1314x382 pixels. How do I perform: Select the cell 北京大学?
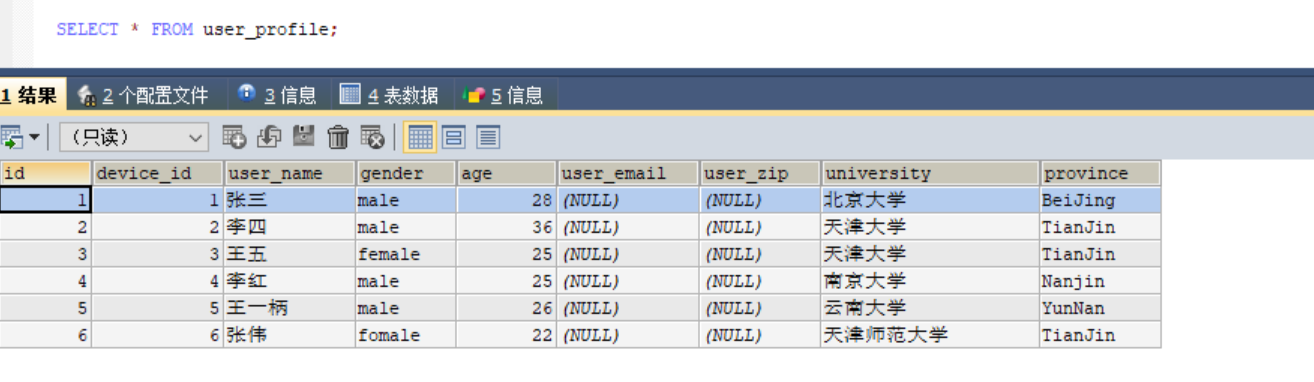pos(931,200)
